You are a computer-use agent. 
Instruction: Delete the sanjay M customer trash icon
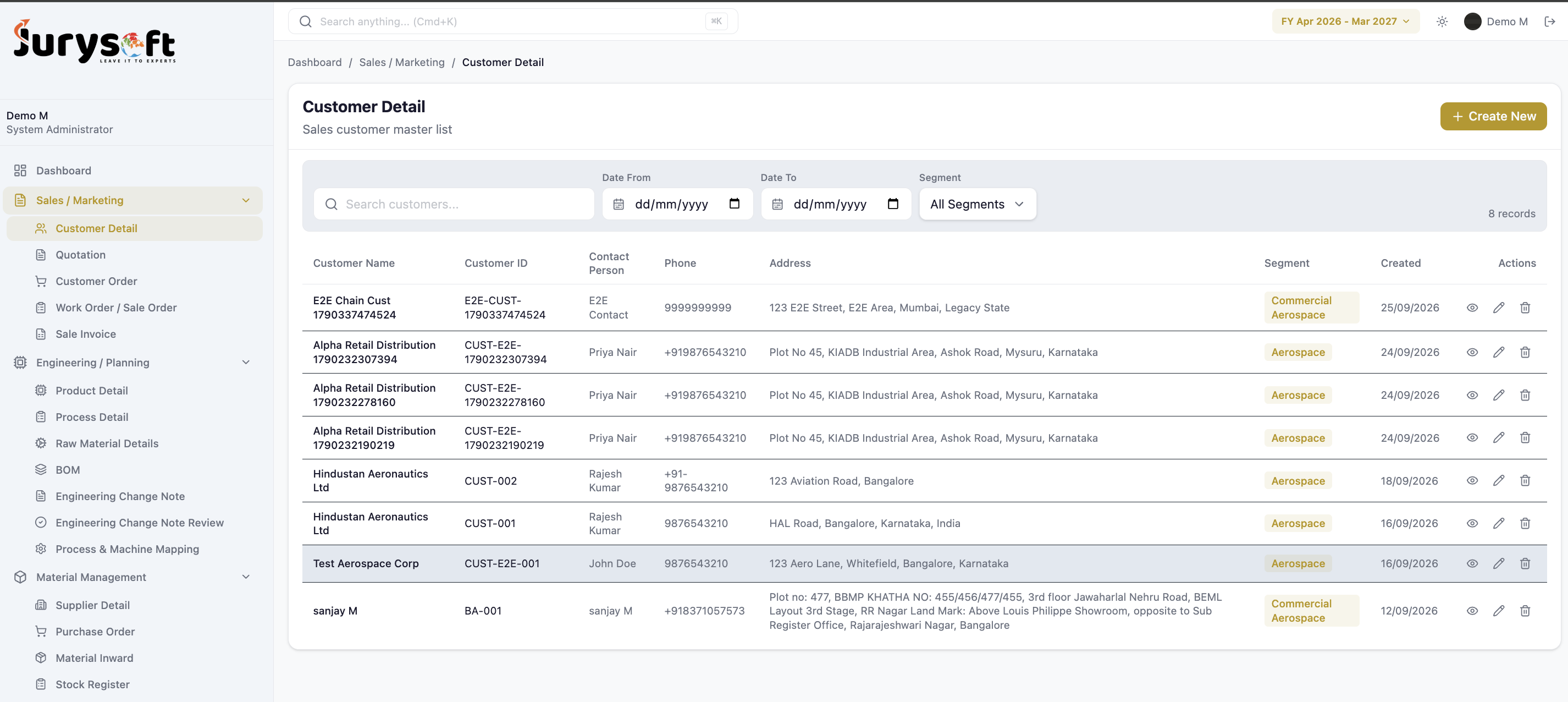coord(1525,611)
